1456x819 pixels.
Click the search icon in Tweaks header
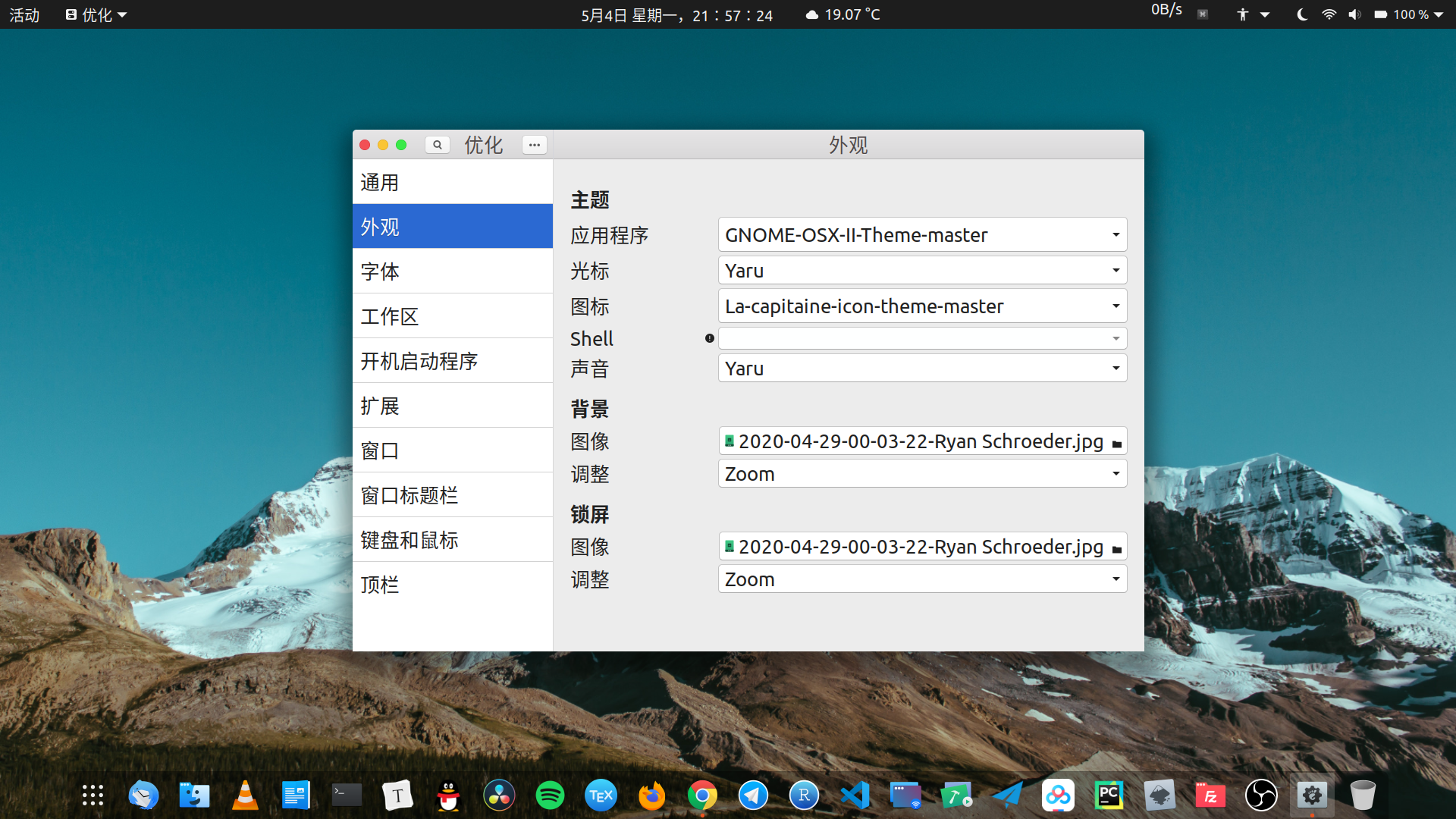coord(438,145)
